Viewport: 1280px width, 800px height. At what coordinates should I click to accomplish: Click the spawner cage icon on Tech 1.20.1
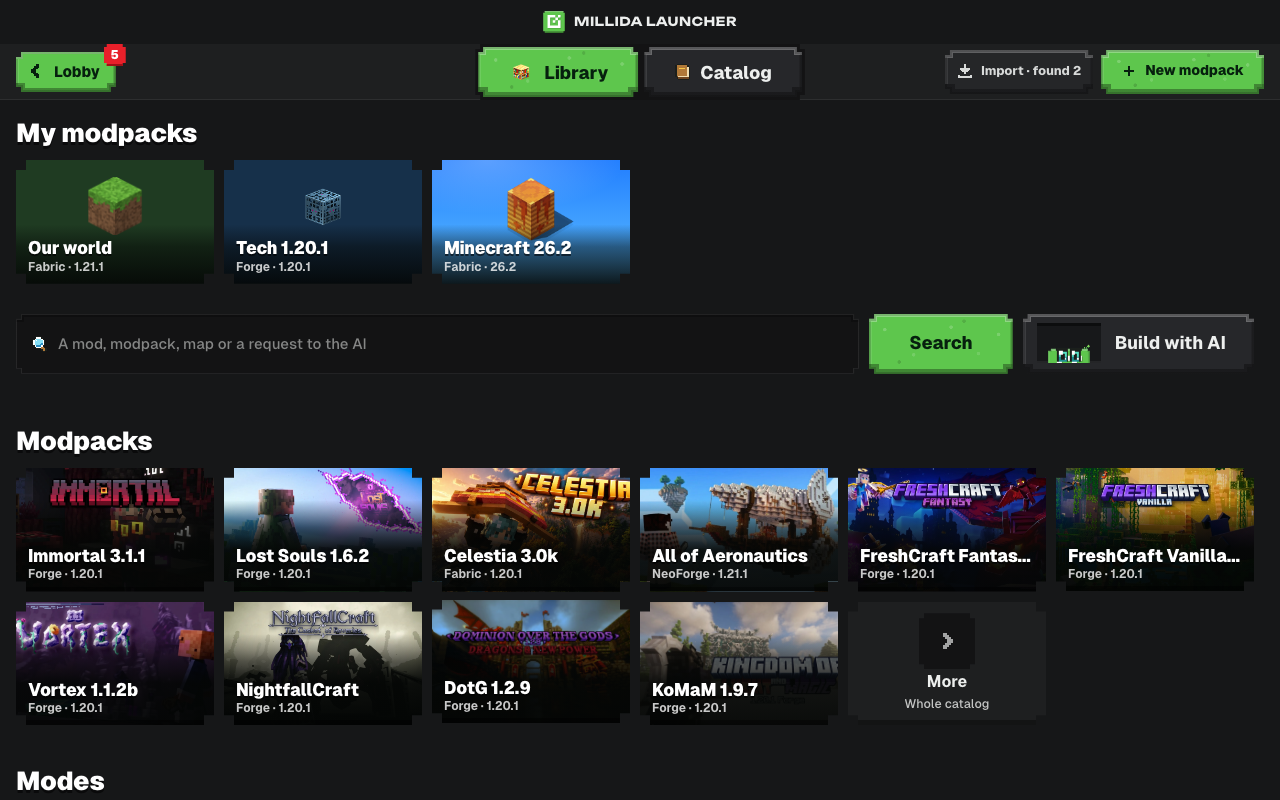tap(323, 207)
